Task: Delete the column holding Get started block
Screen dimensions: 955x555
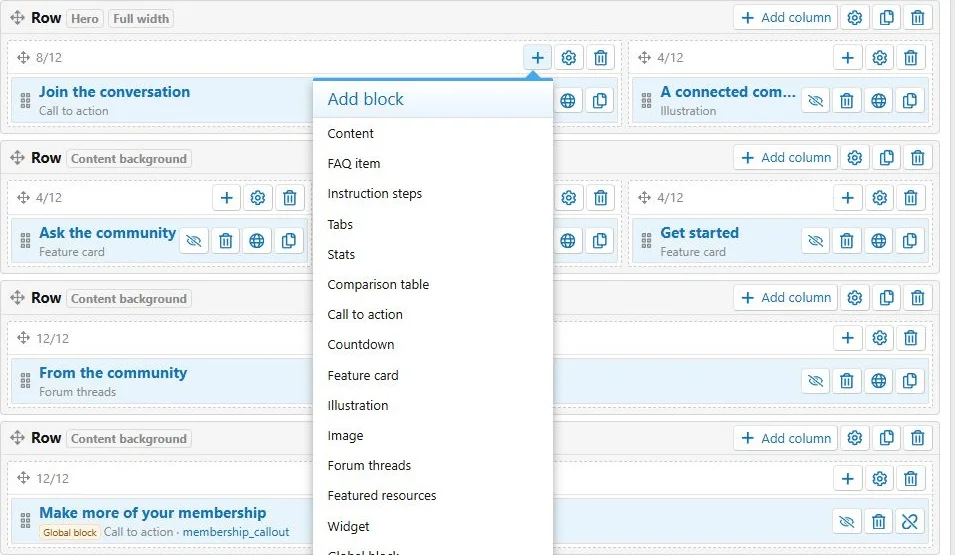Action: point(911,197)
